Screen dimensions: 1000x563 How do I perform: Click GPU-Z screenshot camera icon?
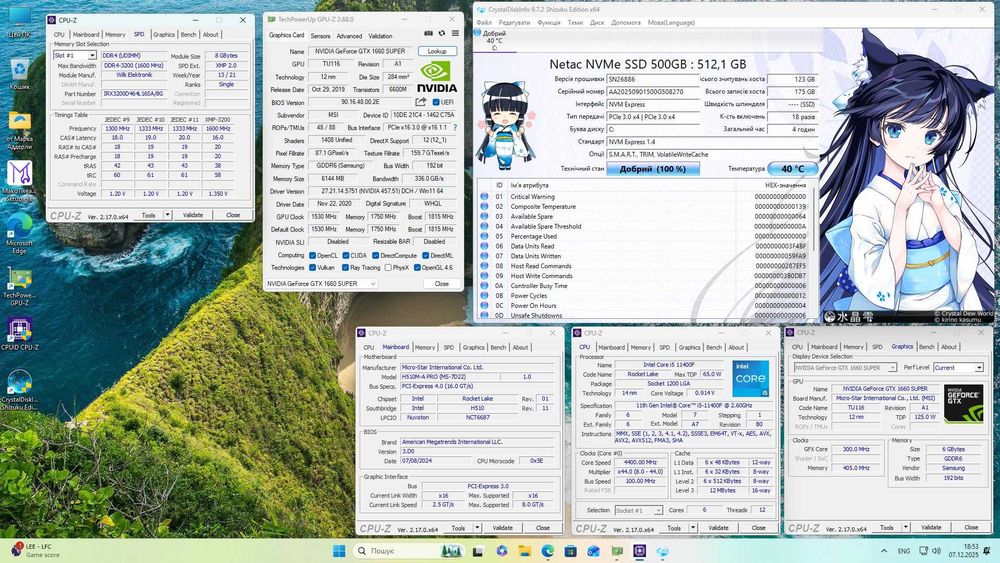[x=429, y=34]
